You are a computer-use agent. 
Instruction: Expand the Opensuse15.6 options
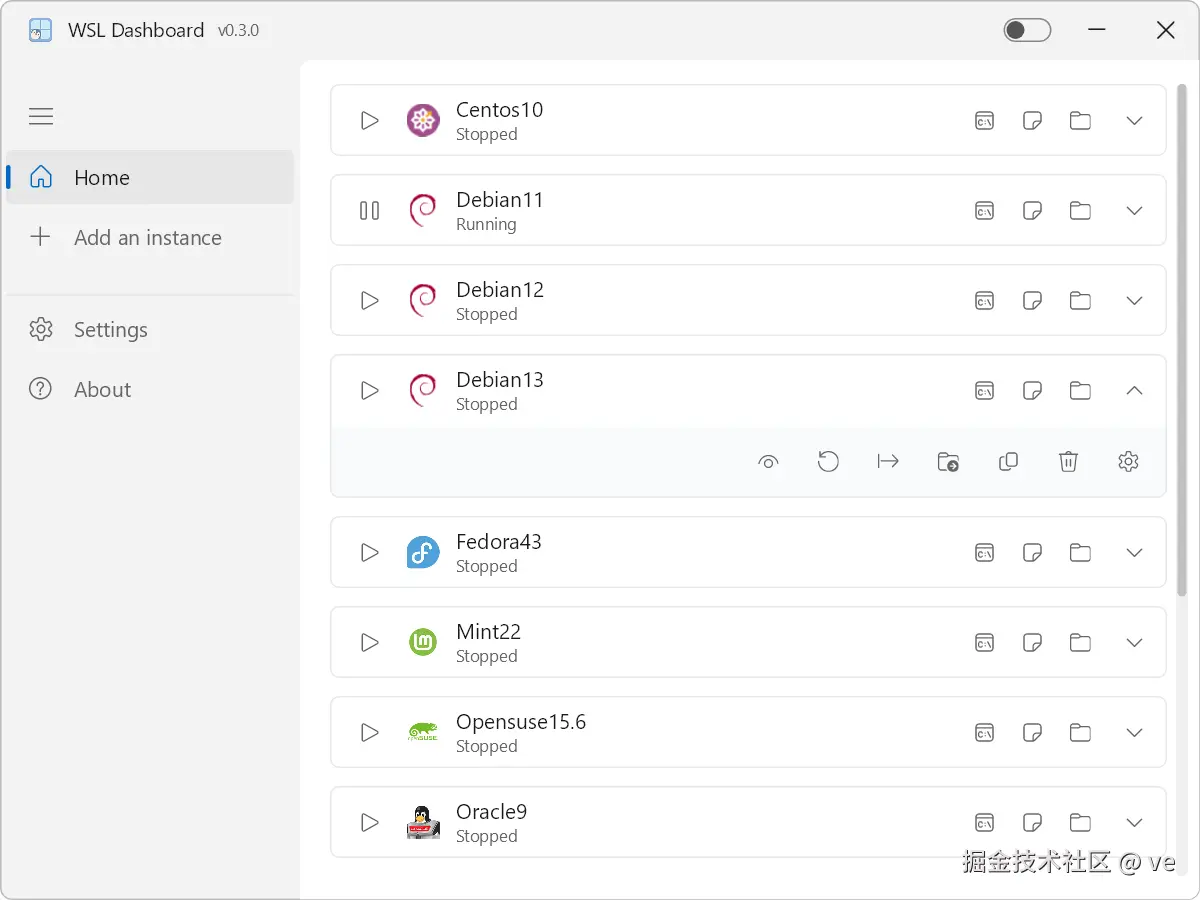(1134, 733)
